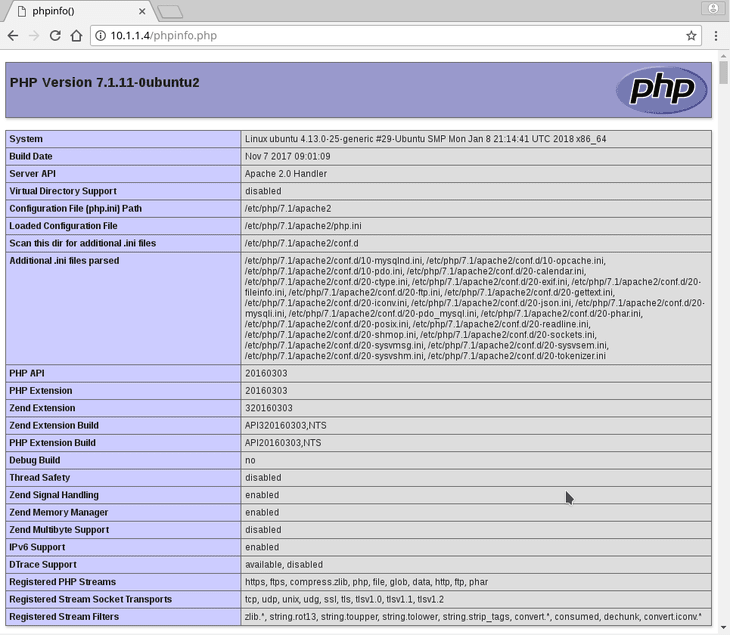Image resolution: width=730 pixels, height=635 pixels.
Task: Click the PHP API label
Action: [x=27, y=373]
